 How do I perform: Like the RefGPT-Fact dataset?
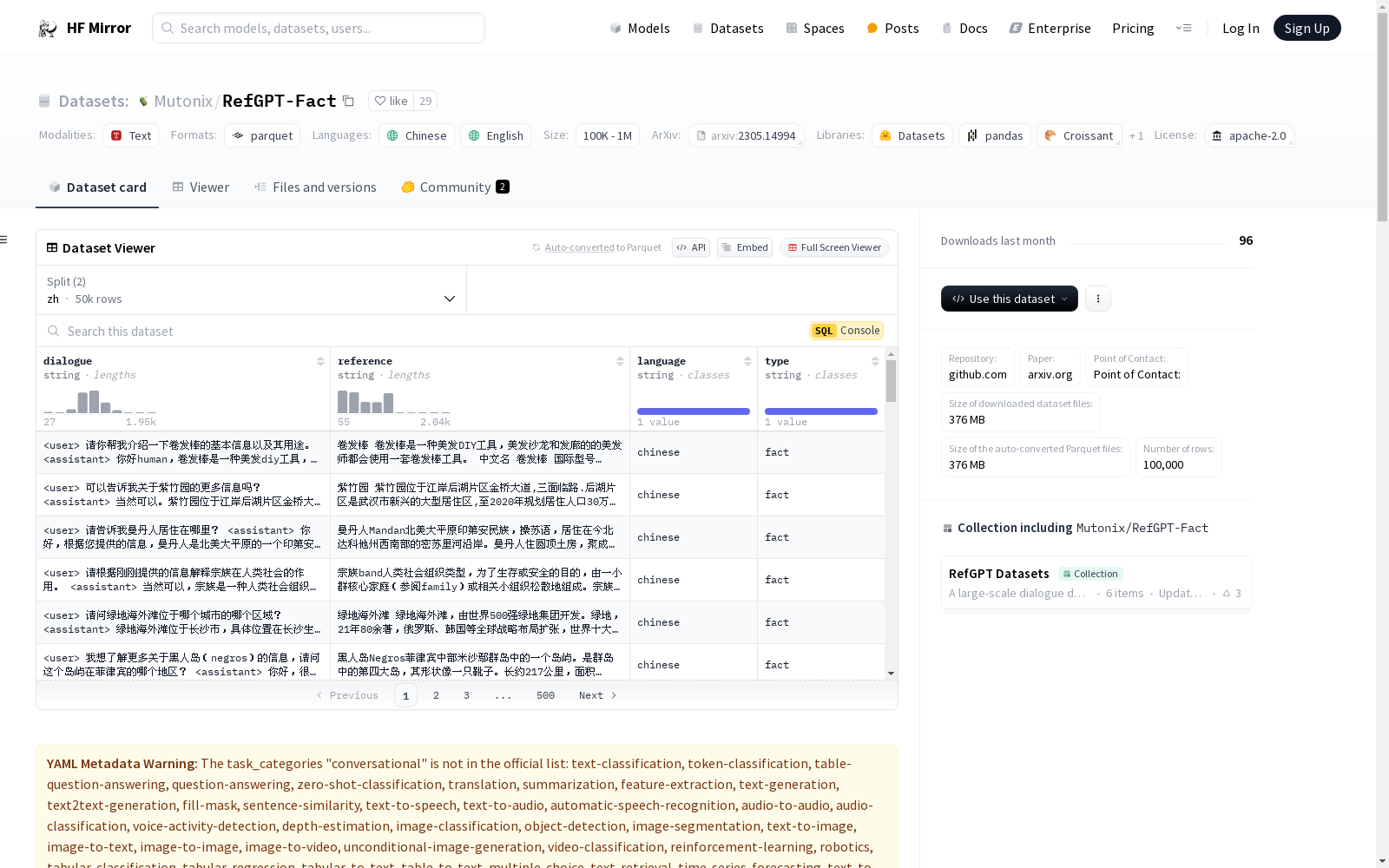(x=391, y=101)
